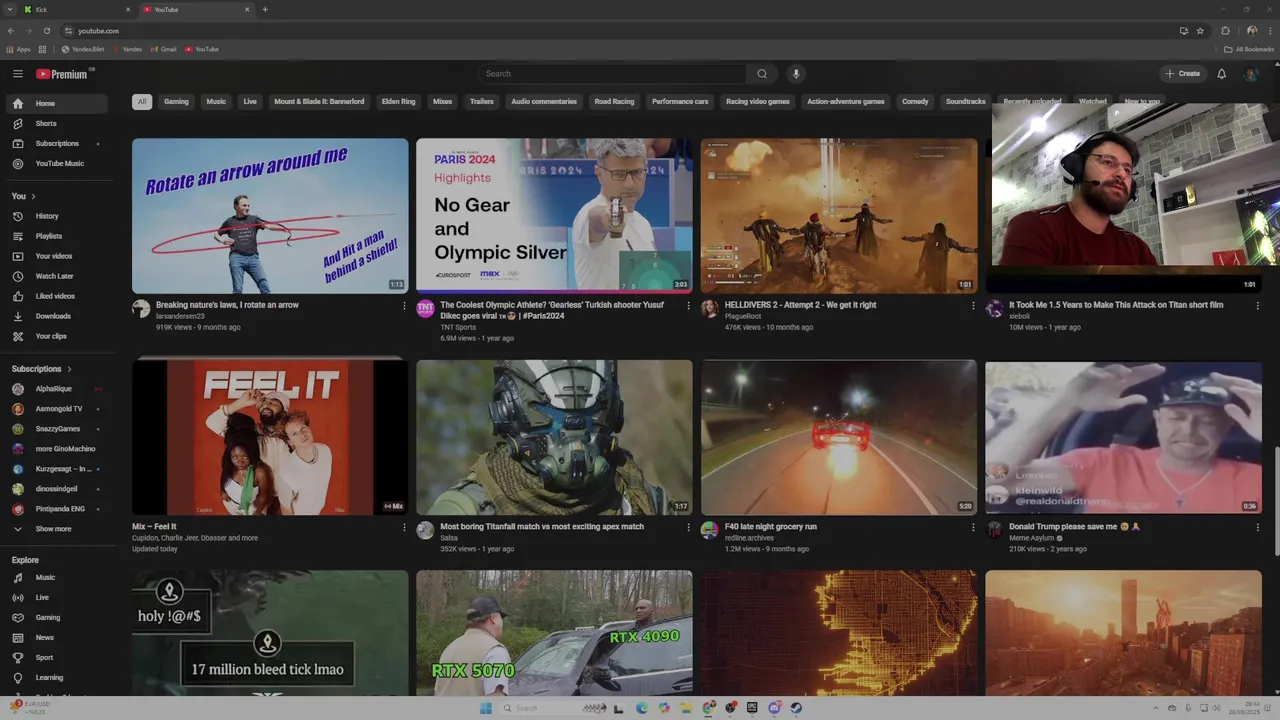1280x720 pixels.
Task: Open the Home sidebar entry
Action: coord(57,104)
